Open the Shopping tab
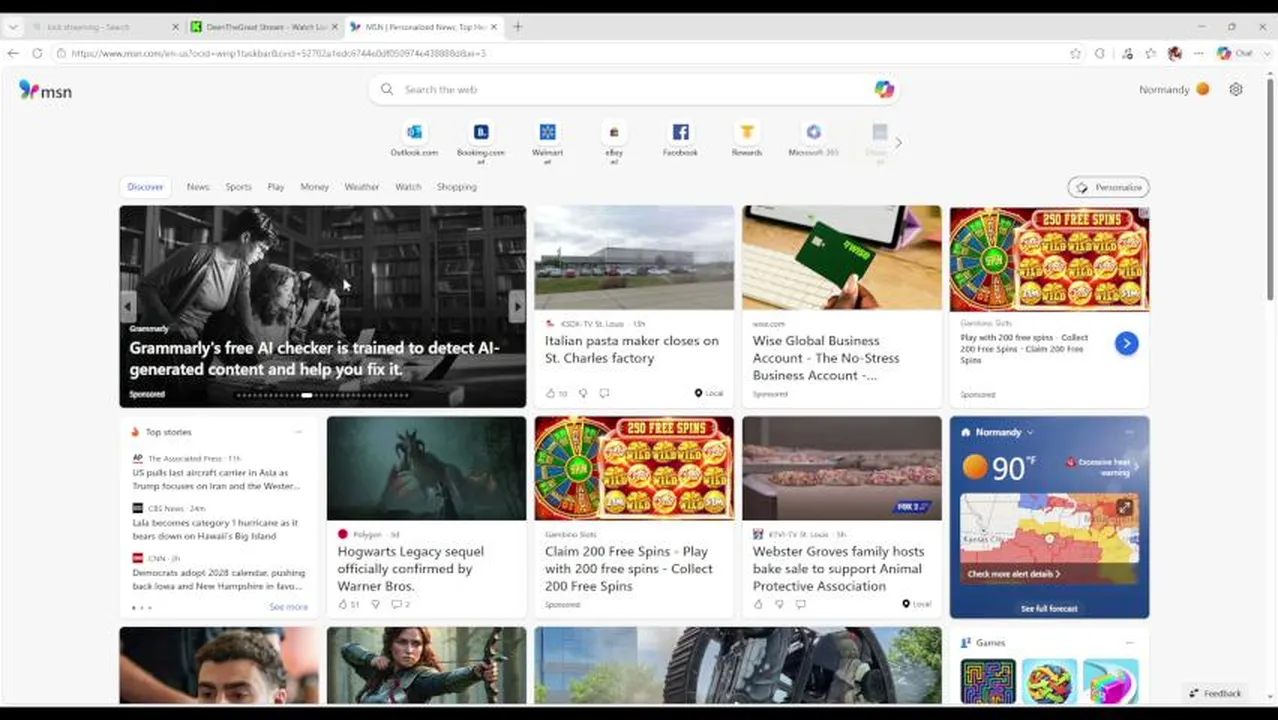Image resolution: width=1278 pixels, height=720 pixels. [x=457, y=187]
